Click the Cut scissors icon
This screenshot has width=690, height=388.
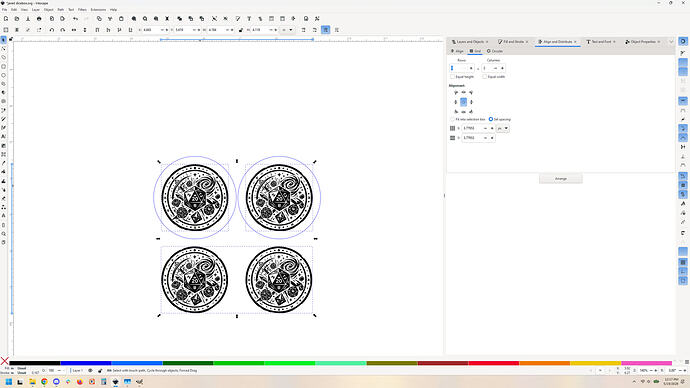tap(110, 19)
